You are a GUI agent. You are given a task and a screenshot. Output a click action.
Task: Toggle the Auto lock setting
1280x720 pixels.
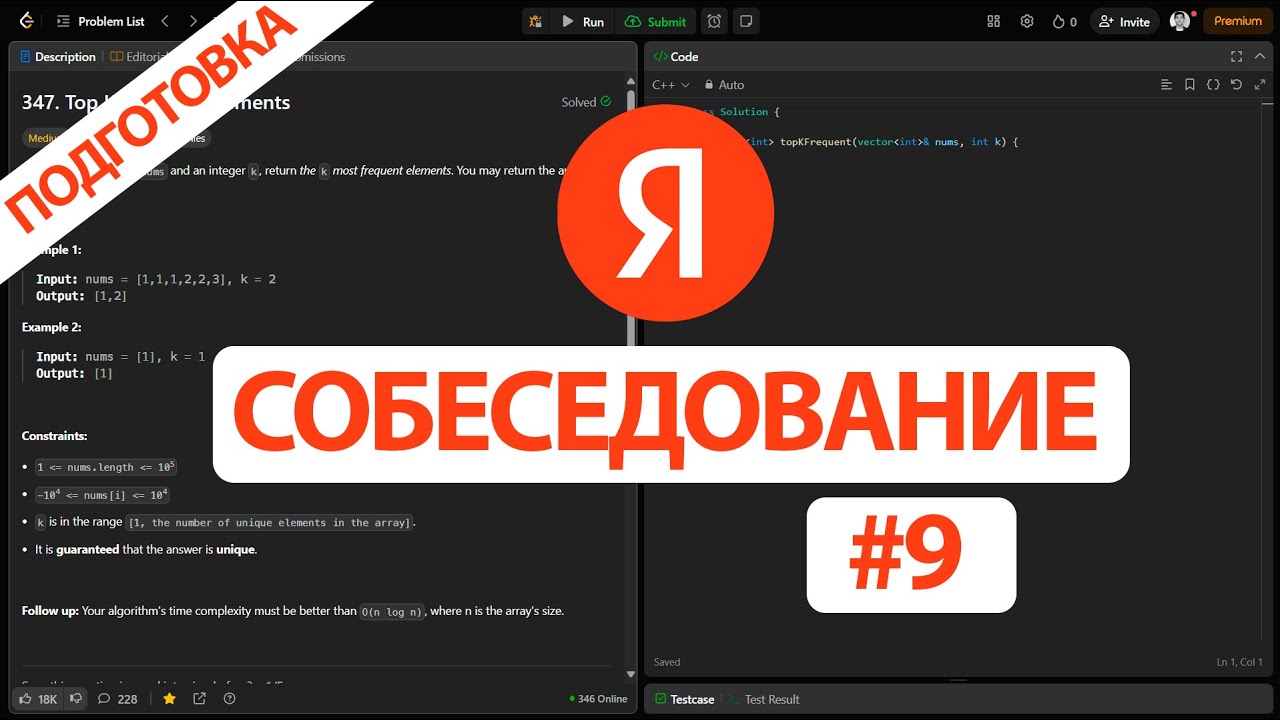pos(725,85)
